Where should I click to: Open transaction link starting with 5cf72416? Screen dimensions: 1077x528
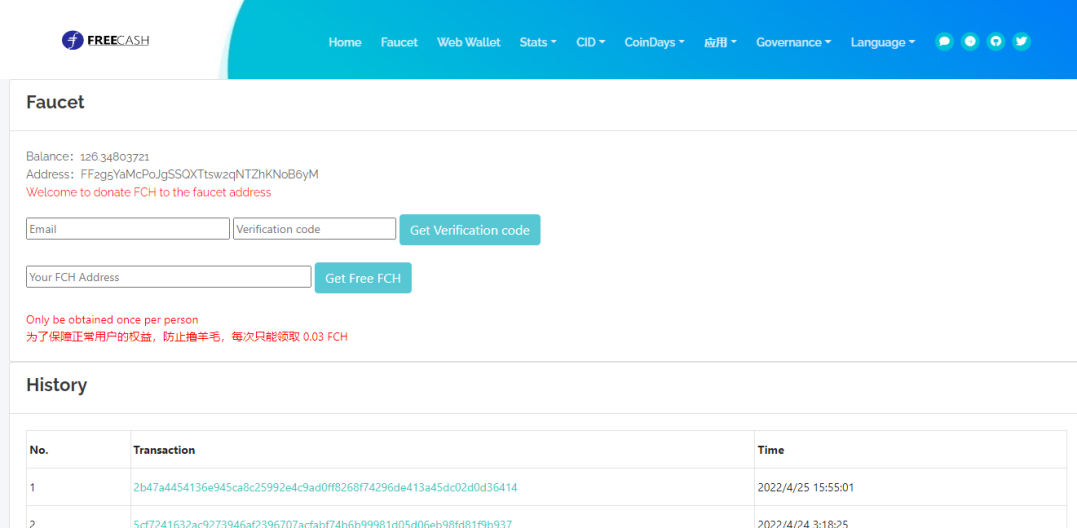coord(323,523)
